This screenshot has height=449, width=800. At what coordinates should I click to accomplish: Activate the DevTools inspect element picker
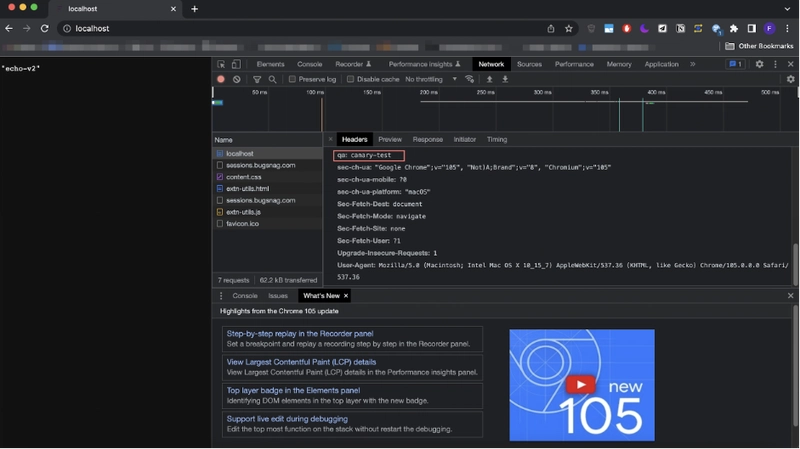click(221, 64)
